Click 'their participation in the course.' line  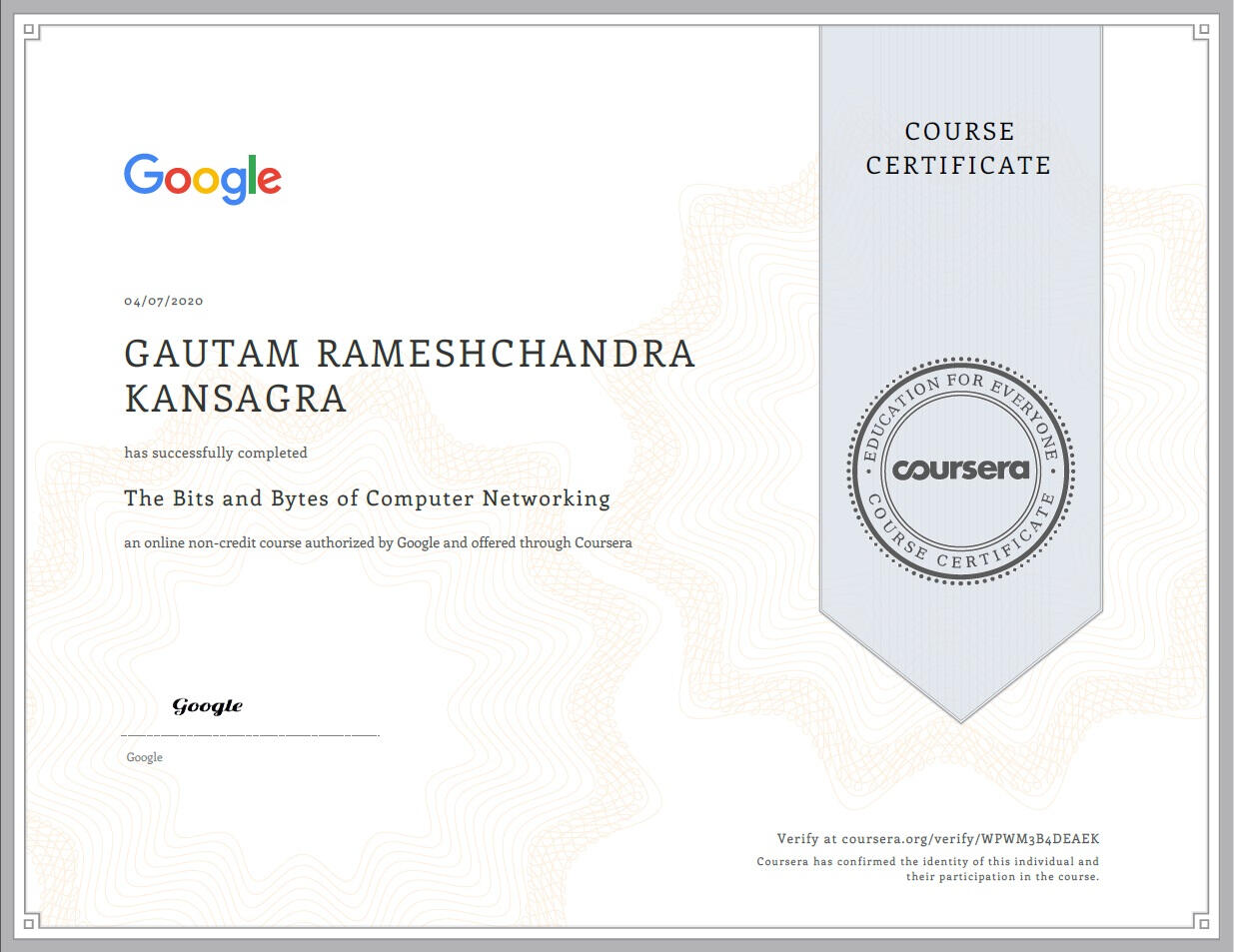pos(1002,877)
